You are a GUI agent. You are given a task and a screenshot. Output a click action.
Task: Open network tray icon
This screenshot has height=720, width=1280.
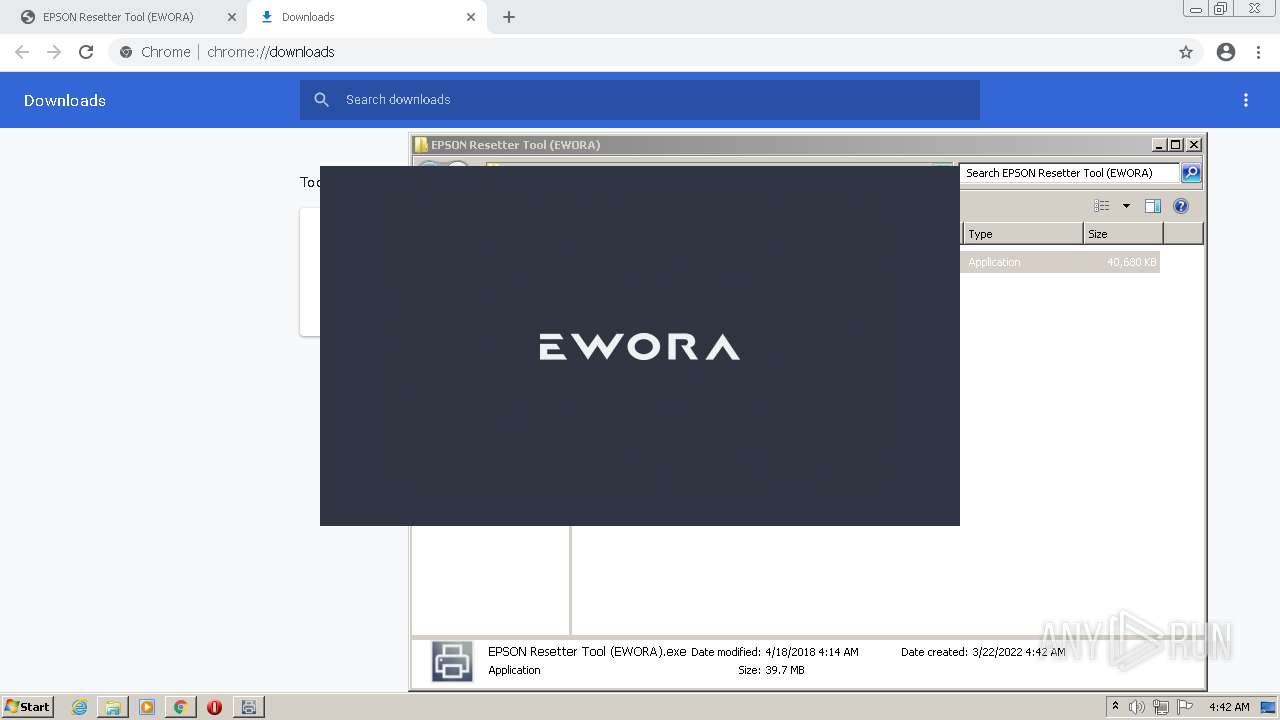(x=1161, y=707)
